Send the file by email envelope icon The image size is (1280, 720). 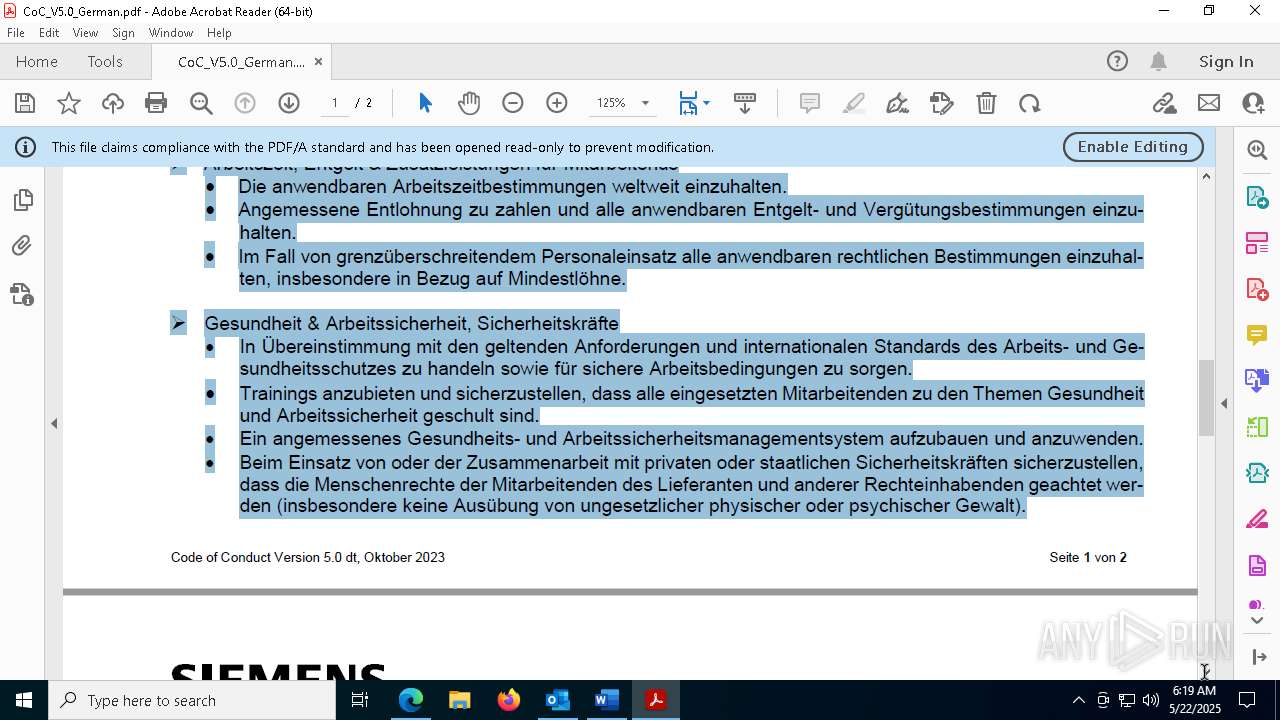tap(1209, 103)
